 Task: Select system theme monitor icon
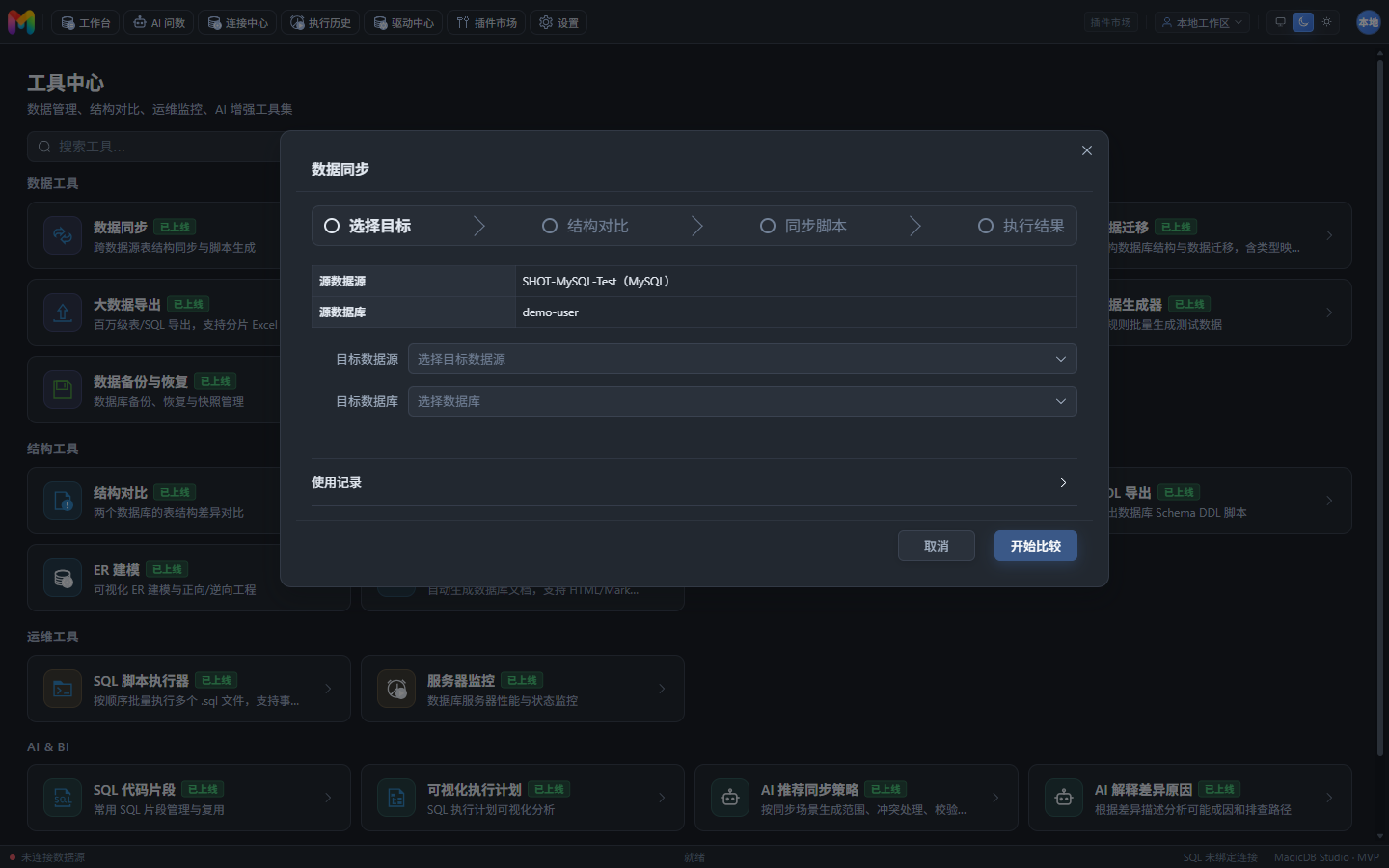tap(1280, 22)
